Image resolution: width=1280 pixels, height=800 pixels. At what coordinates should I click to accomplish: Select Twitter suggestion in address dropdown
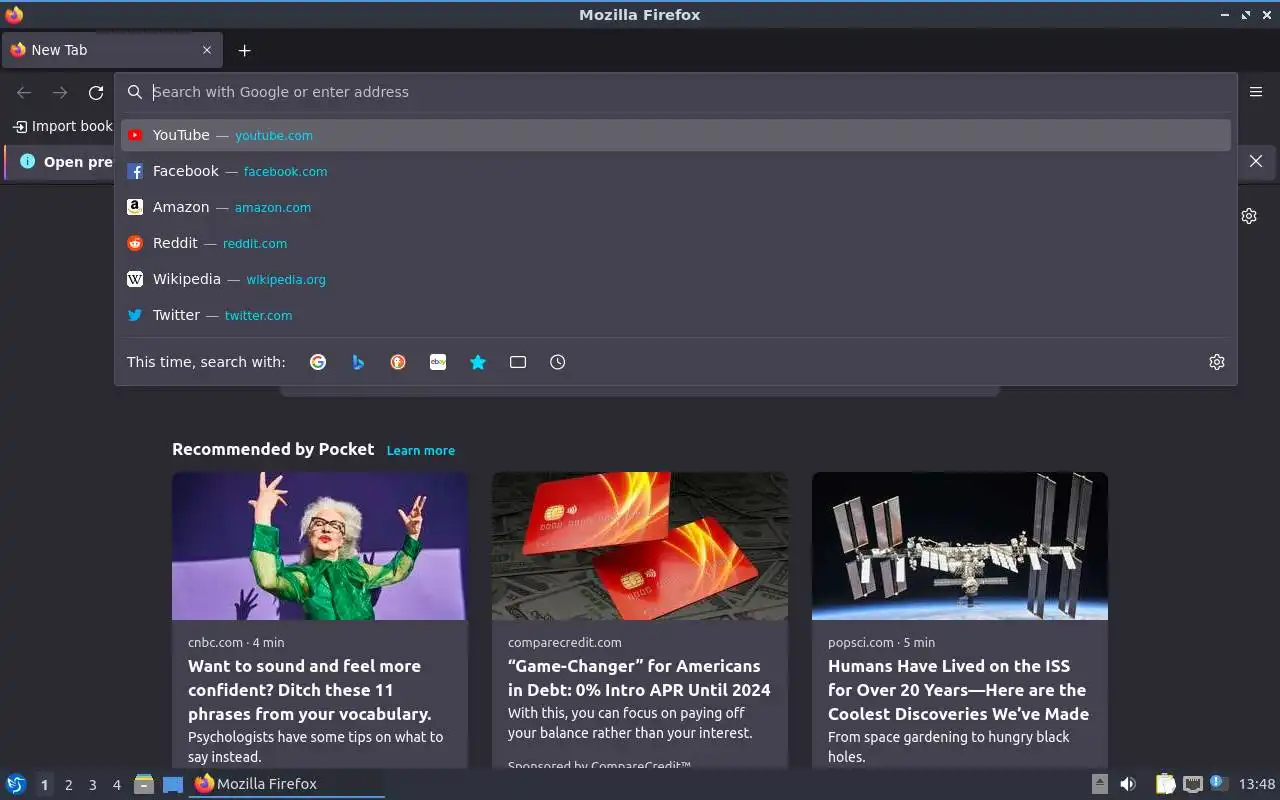tap(676, 315)
